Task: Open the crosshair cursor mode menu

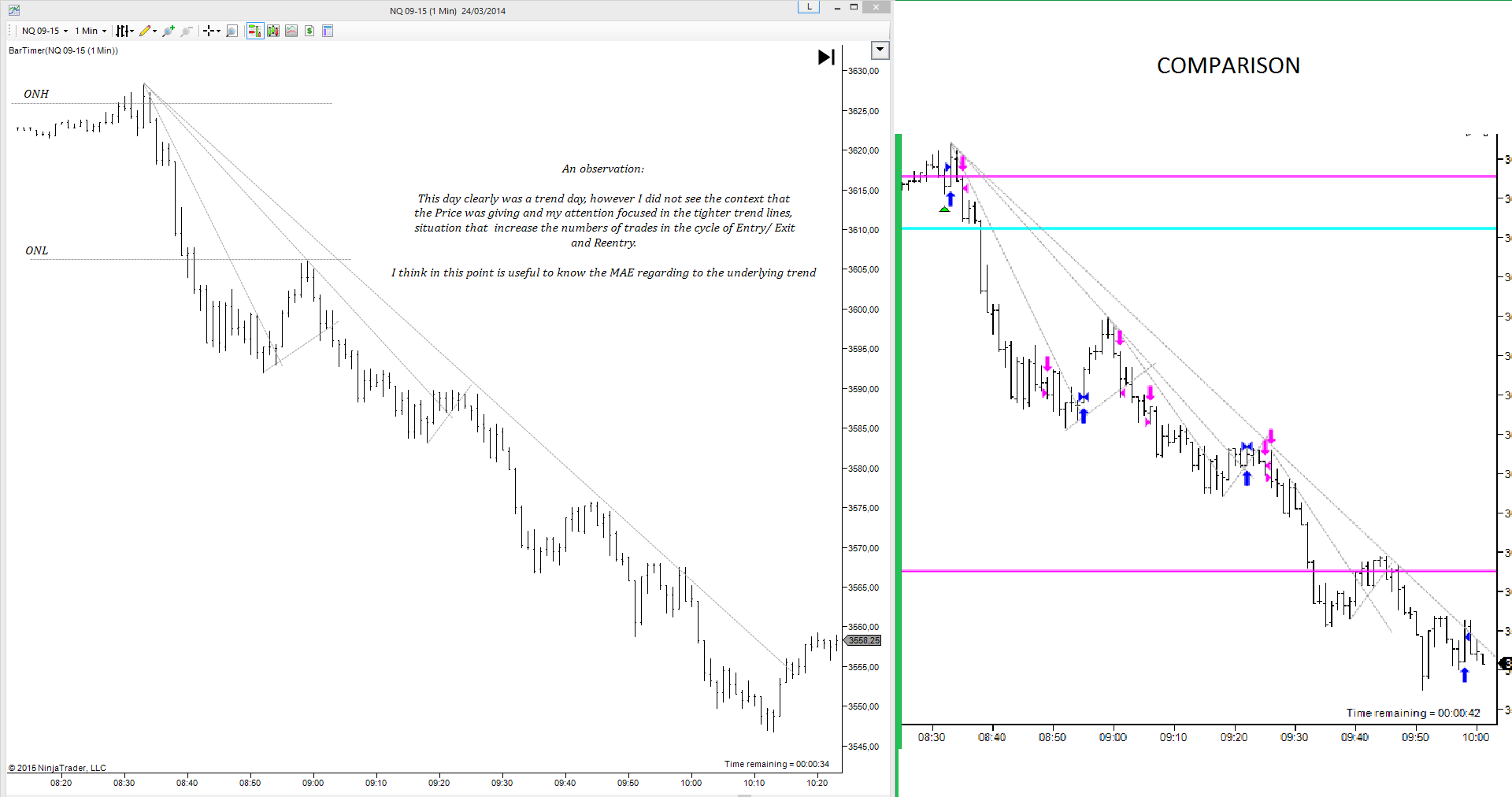Action: tap(211, 31)
